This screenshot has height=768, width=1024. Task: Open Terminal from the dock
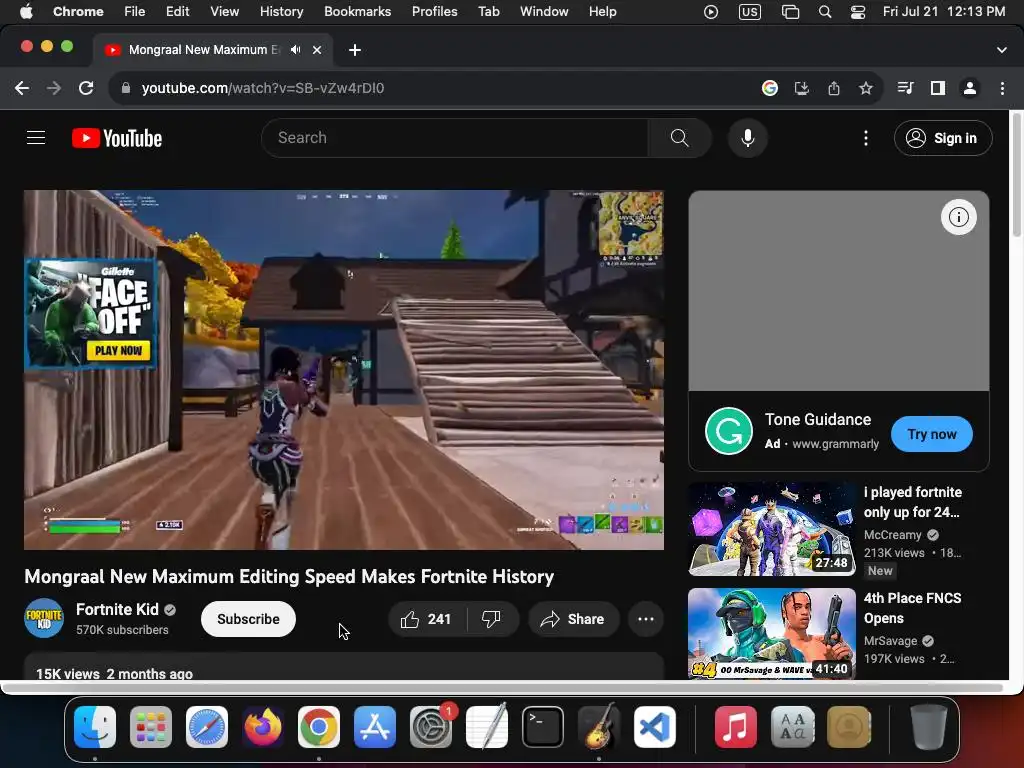point(543,727)
